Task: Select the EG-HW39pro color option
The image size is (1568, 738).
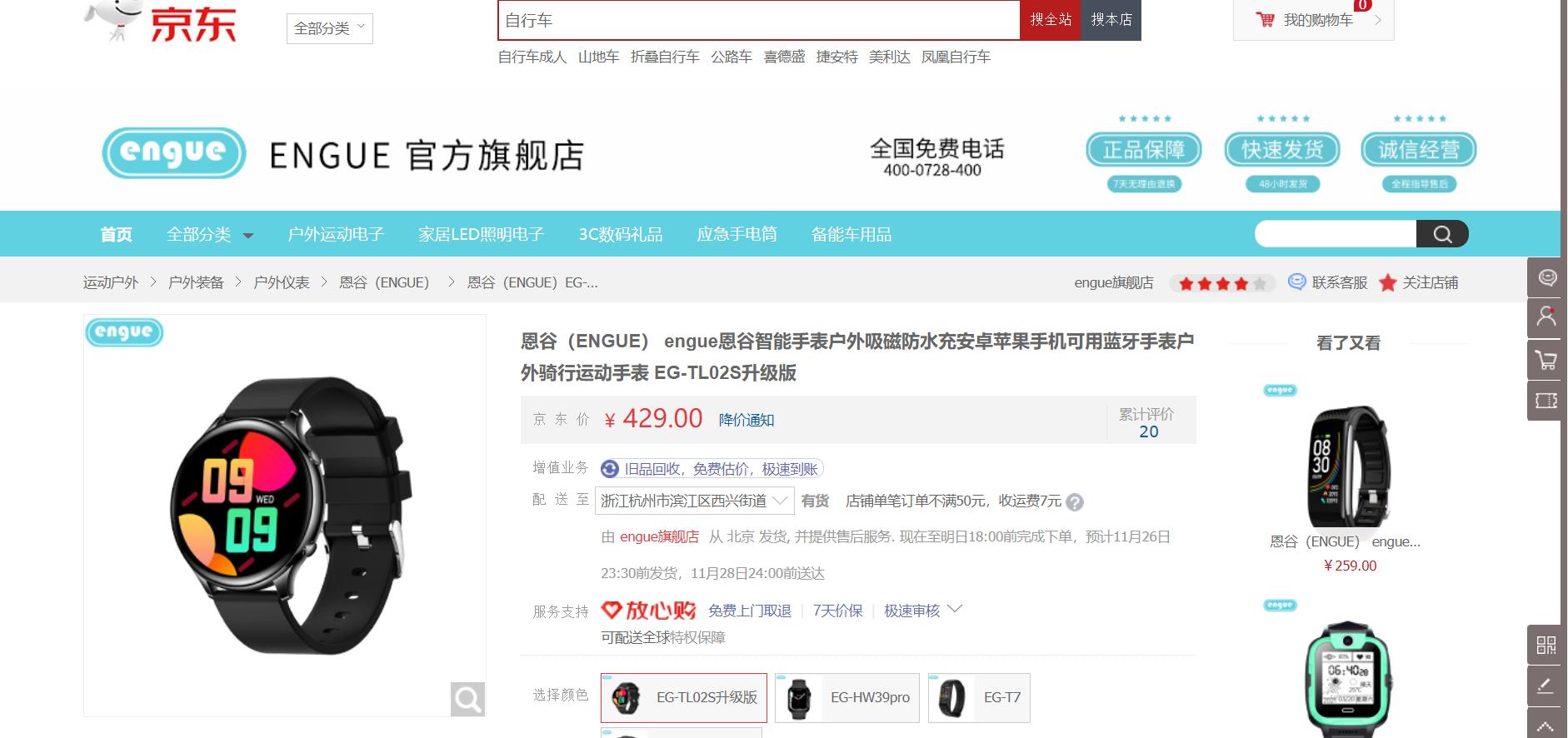Action: (846, 698)
